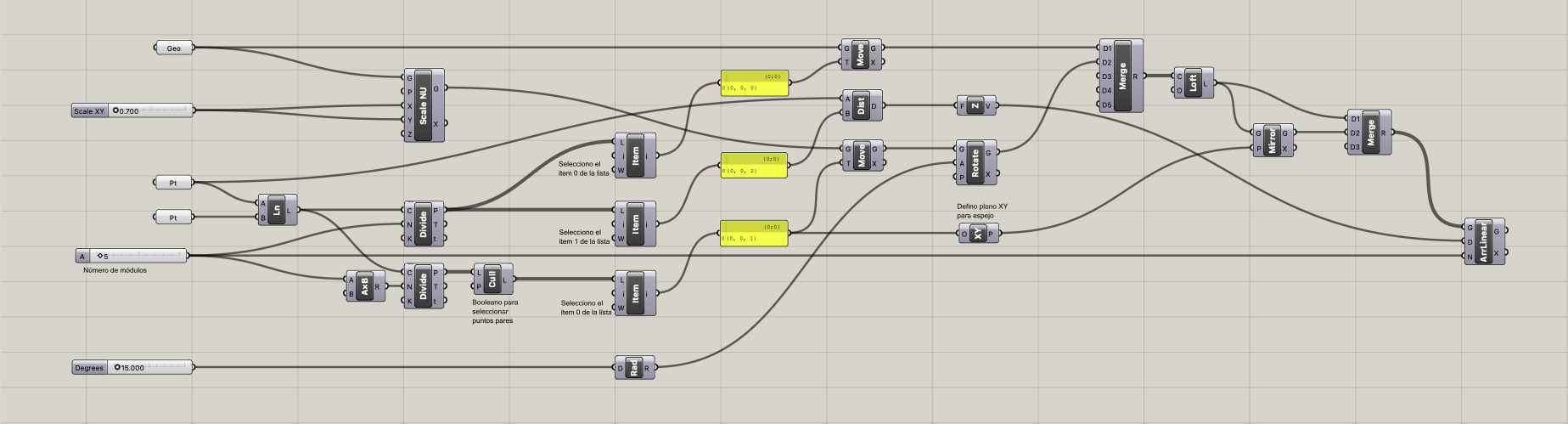Click the Loft component

1193,83
